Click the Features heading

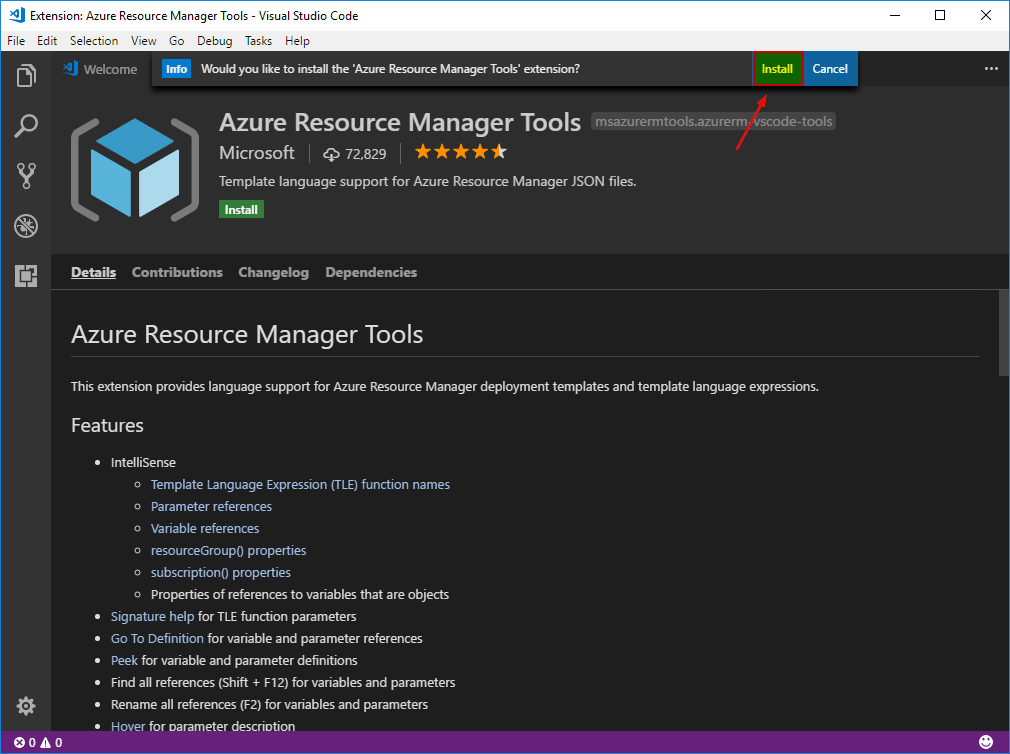click(x=108, y=426)
